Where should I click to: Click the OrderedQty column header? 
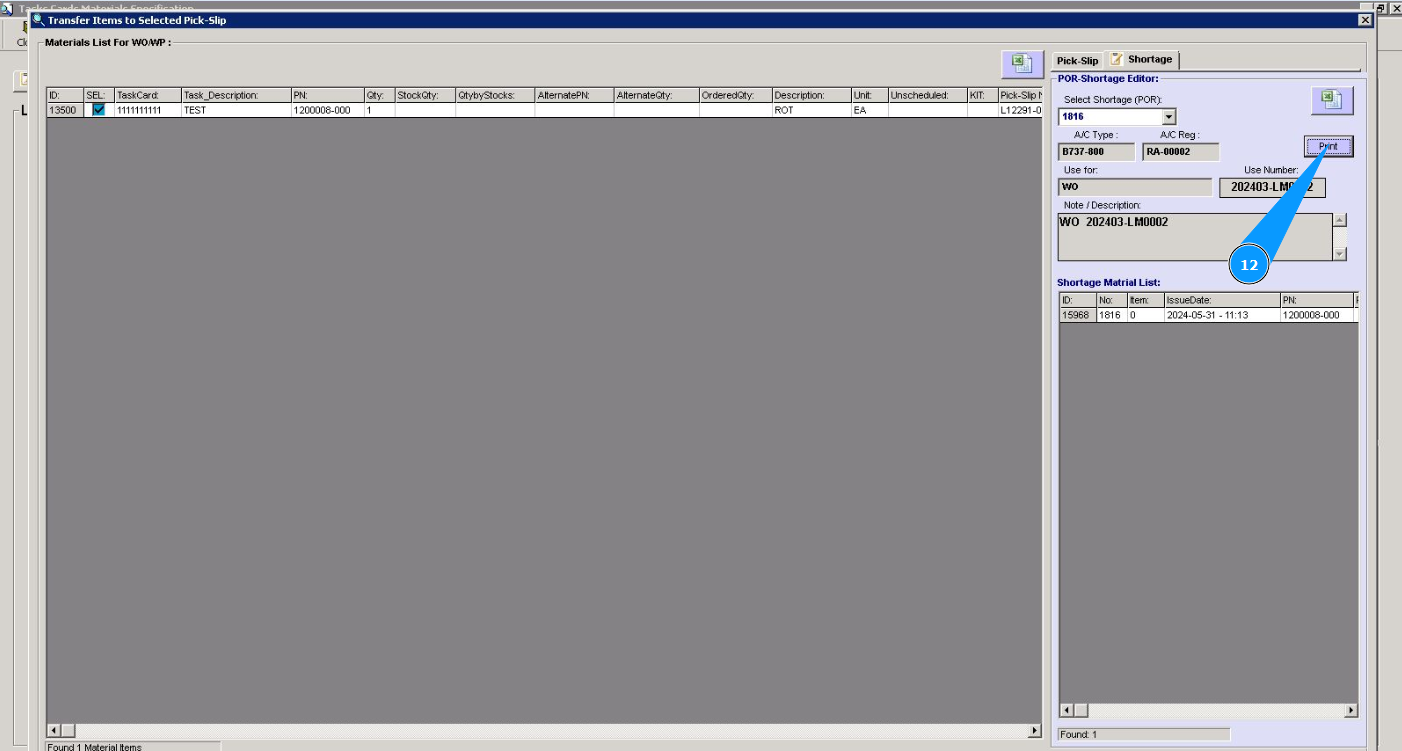[735, 96]
